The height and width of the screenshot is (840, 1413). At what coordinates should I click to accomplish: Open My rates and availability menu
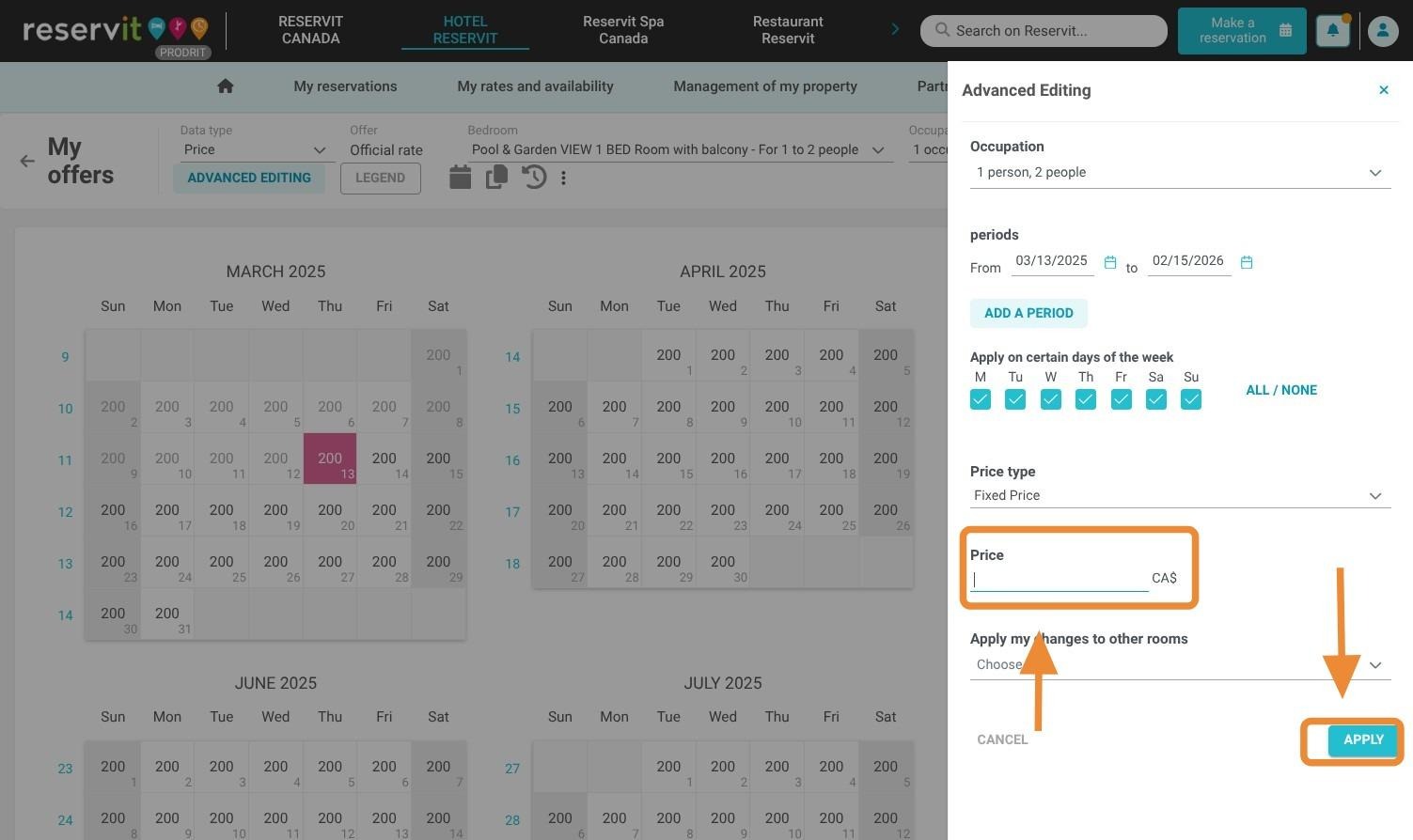(535, 86)
